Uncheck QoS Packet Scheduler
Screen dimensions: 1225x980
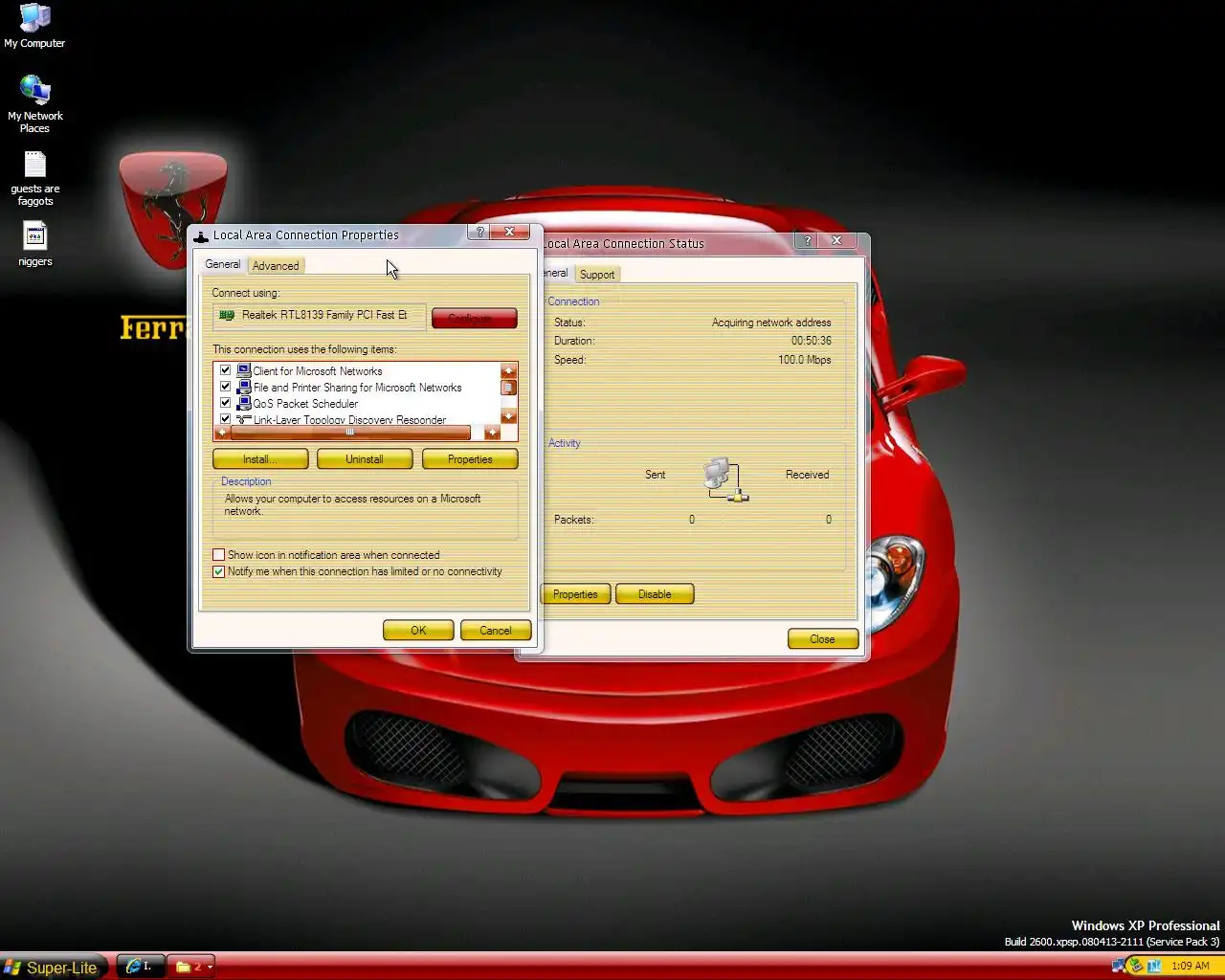[x=226, y=404]
